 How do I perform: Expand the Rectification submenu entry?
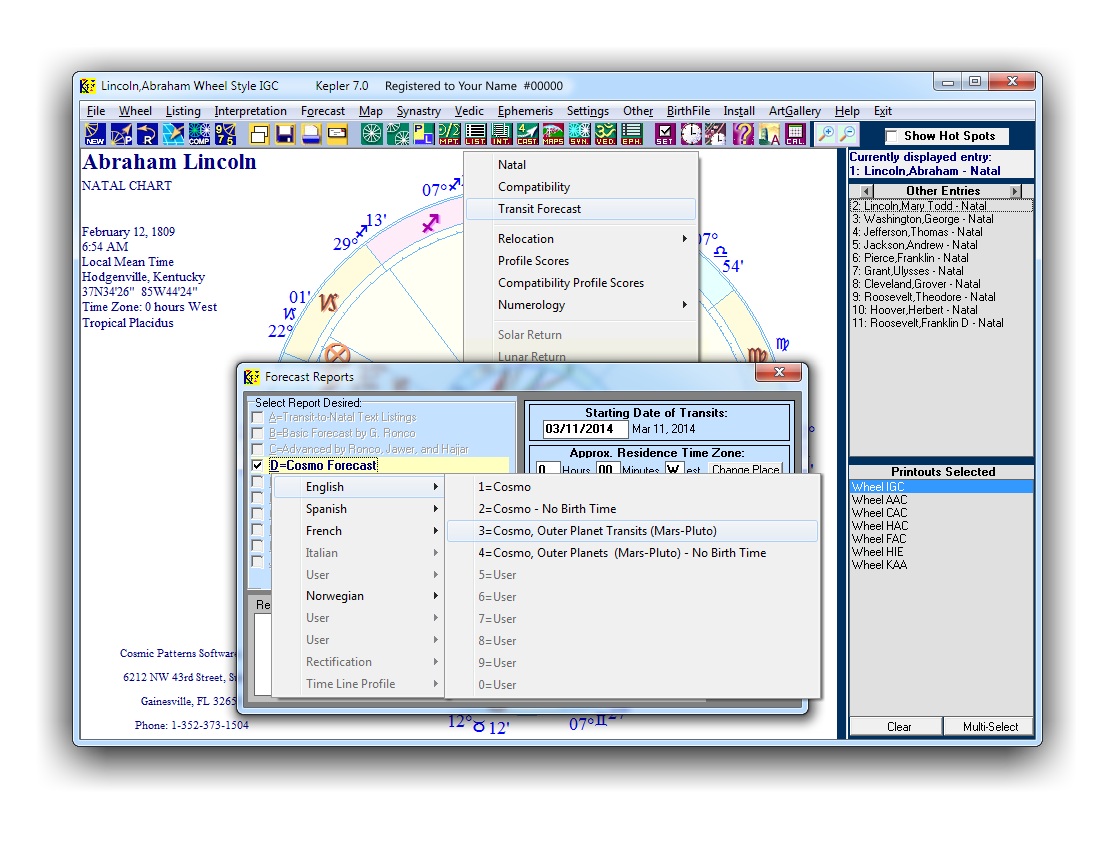coord(359,662)
